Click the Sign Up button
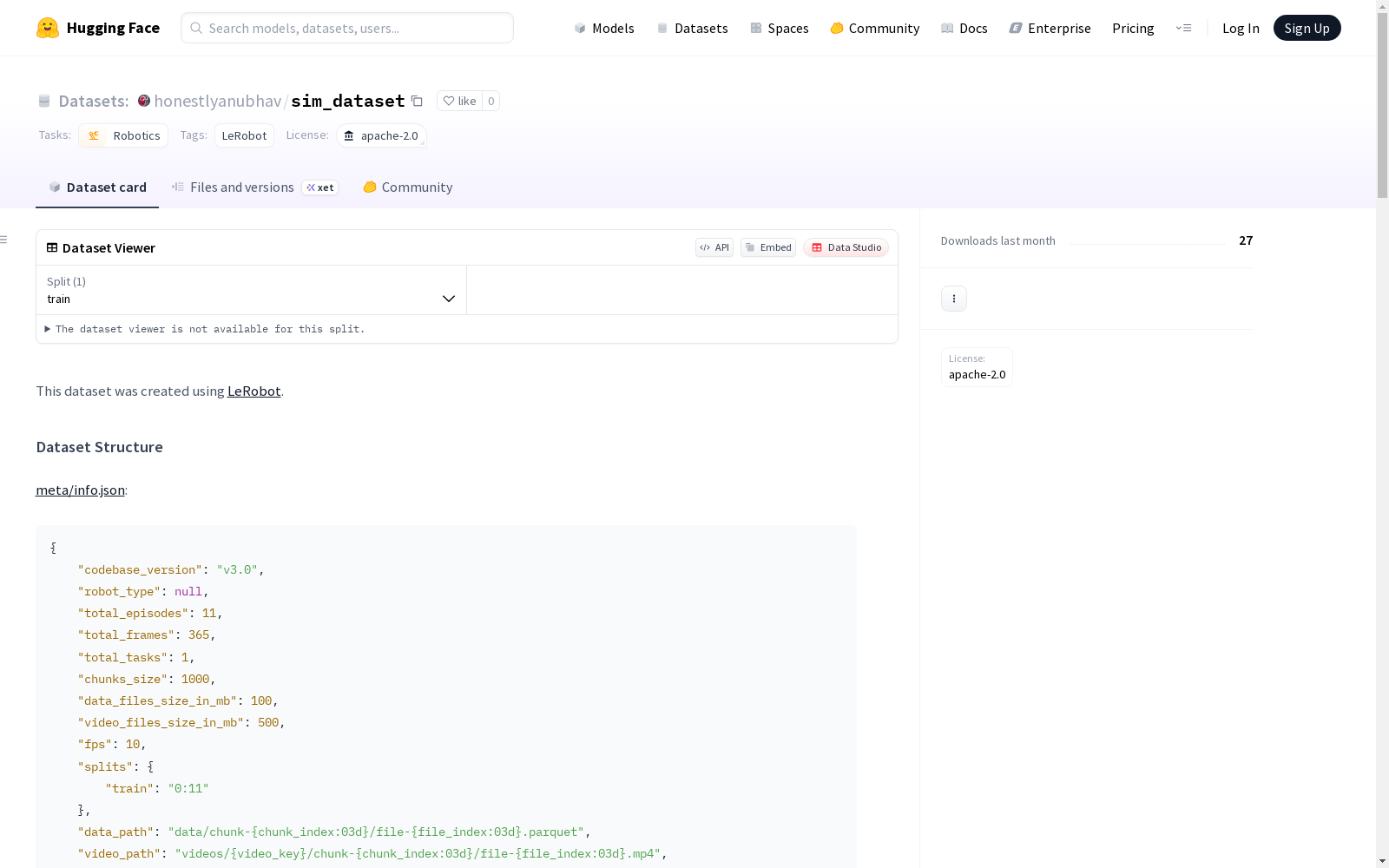This screenshot has width=1389, height=868. (x=1307, y=28)
